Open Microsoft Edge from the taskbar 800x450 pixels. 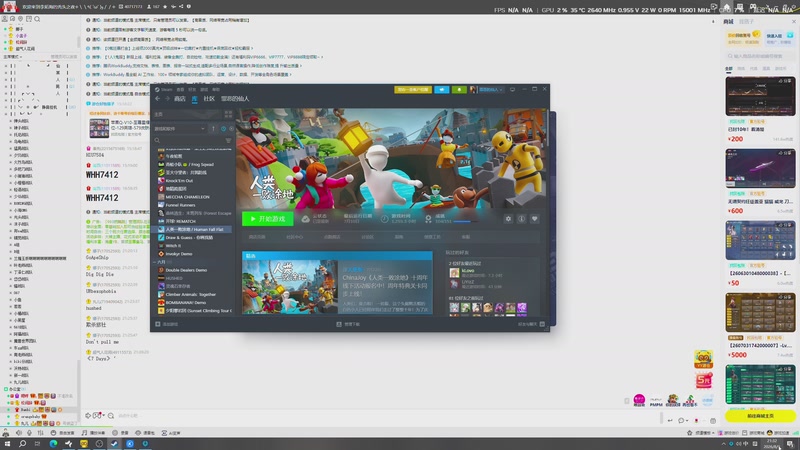click(x=53, y=444)
